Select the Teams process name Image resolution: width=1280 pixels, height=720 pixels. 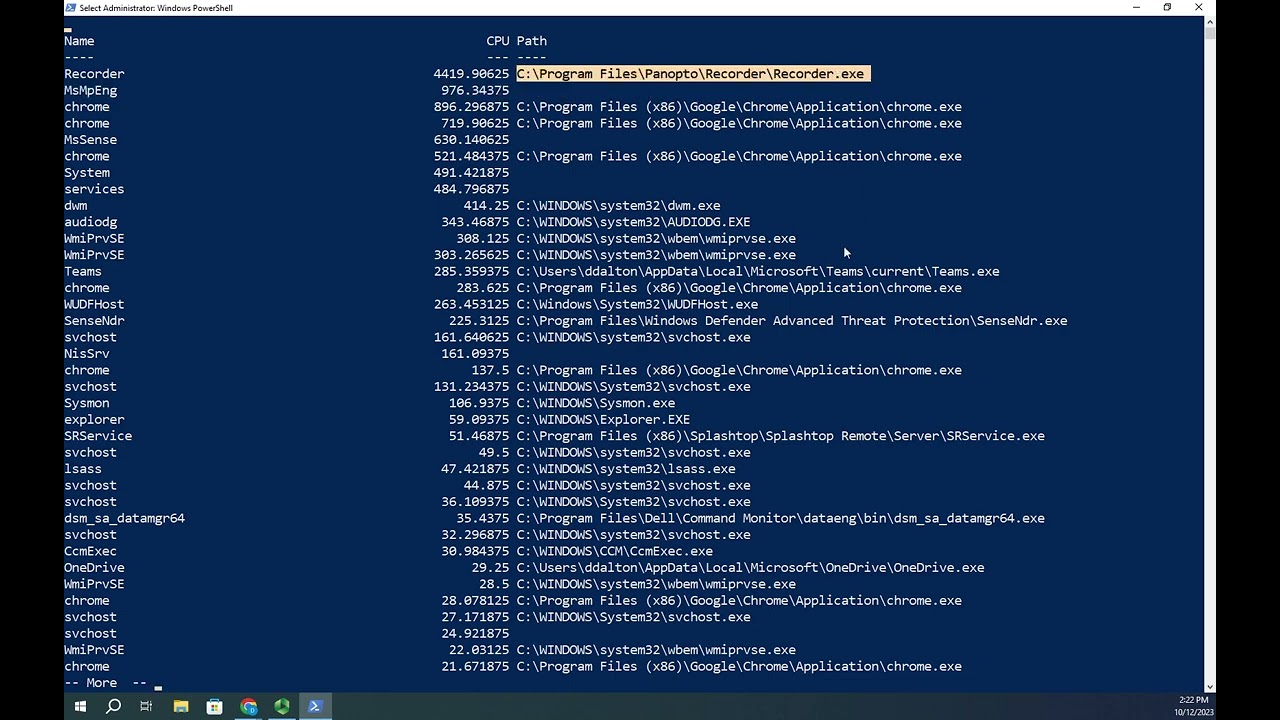[83, 271]
